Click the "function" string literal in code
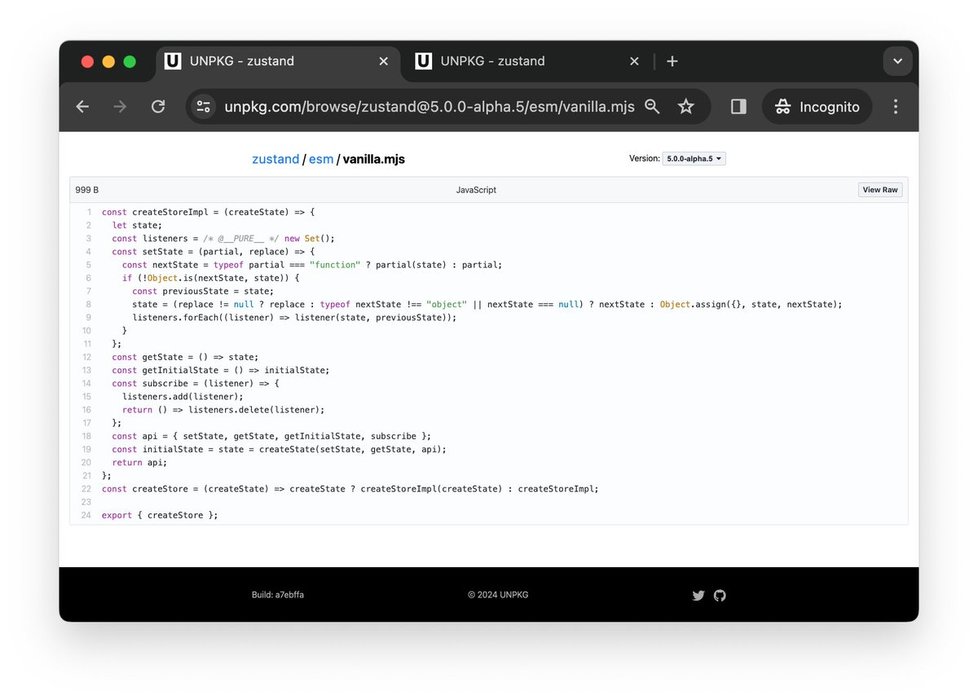 coord(335,265)
